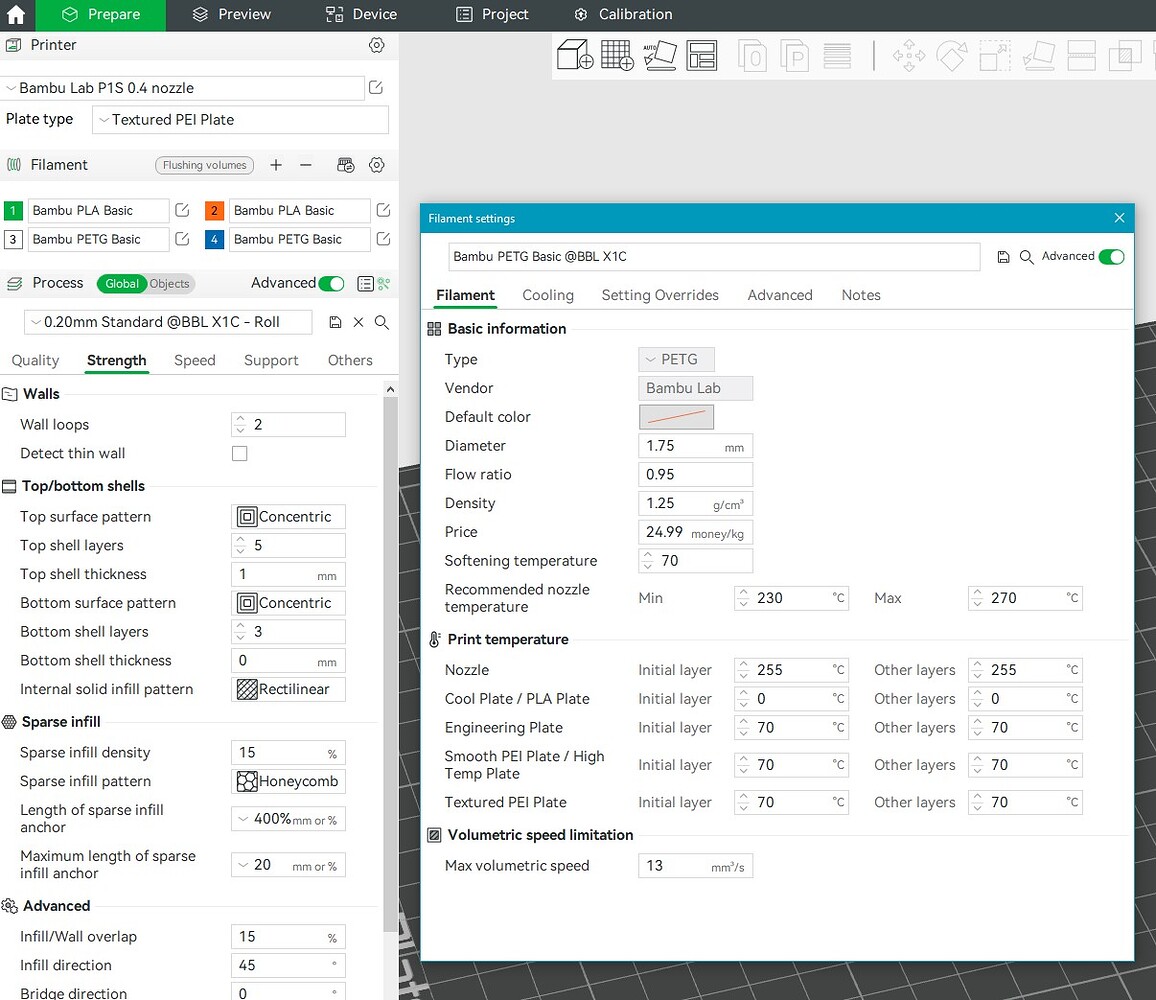The height and width of the screenshot is (1000, 1156).
Task: Switch to the Preview tab
Action: (231, 15)
